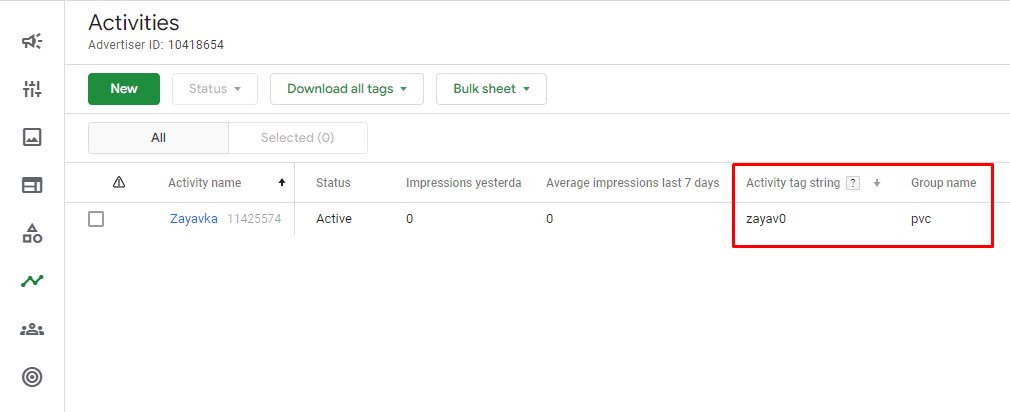1010x412 pixels.
Task: Select the green trend line icon
Action: click(32, 281)
